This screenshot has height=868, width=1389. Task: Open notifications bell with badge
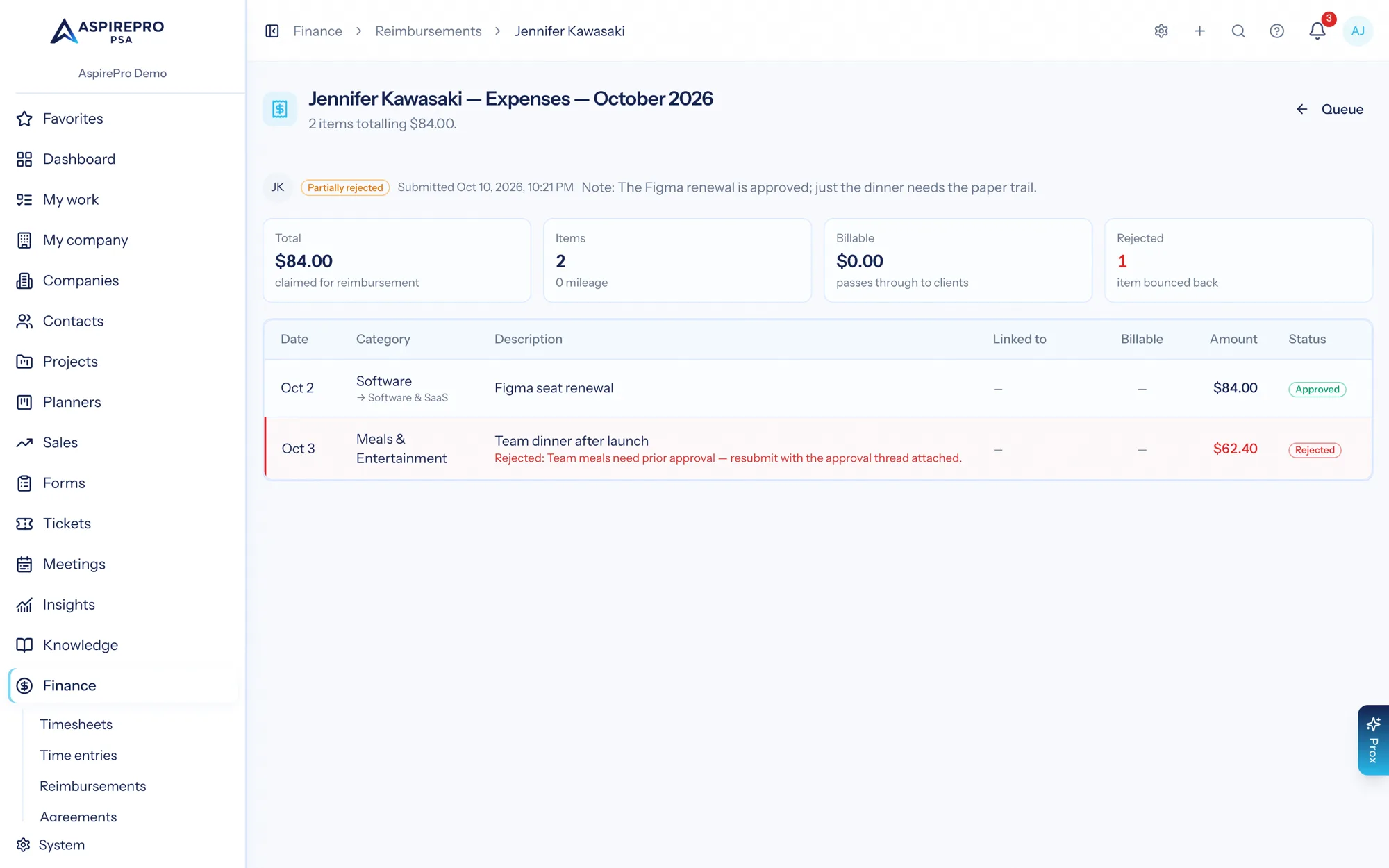click(1317, 31)
